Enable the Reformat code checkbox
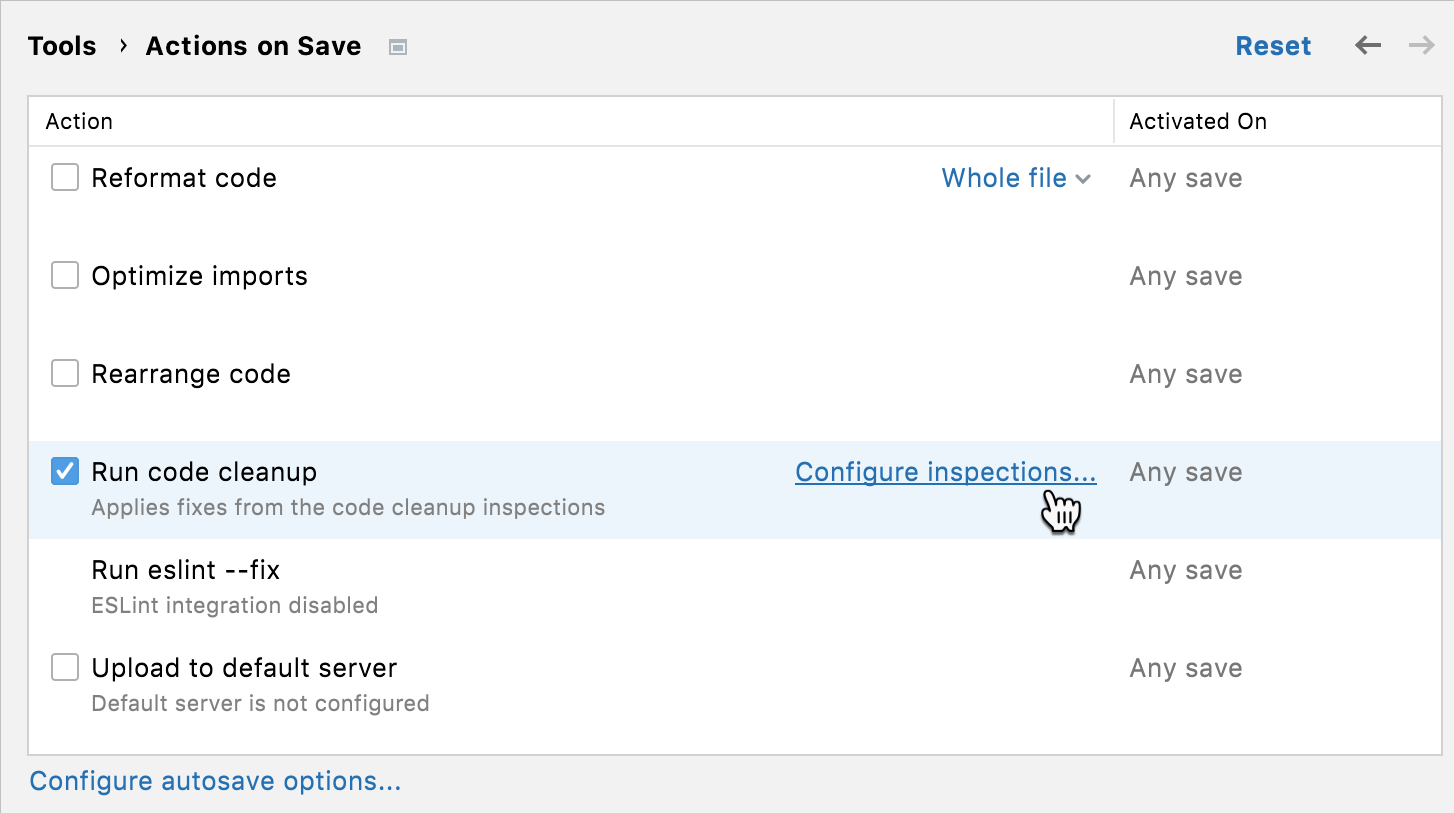The width and height of the screenshot is (1454, 813). coord(65,178)
